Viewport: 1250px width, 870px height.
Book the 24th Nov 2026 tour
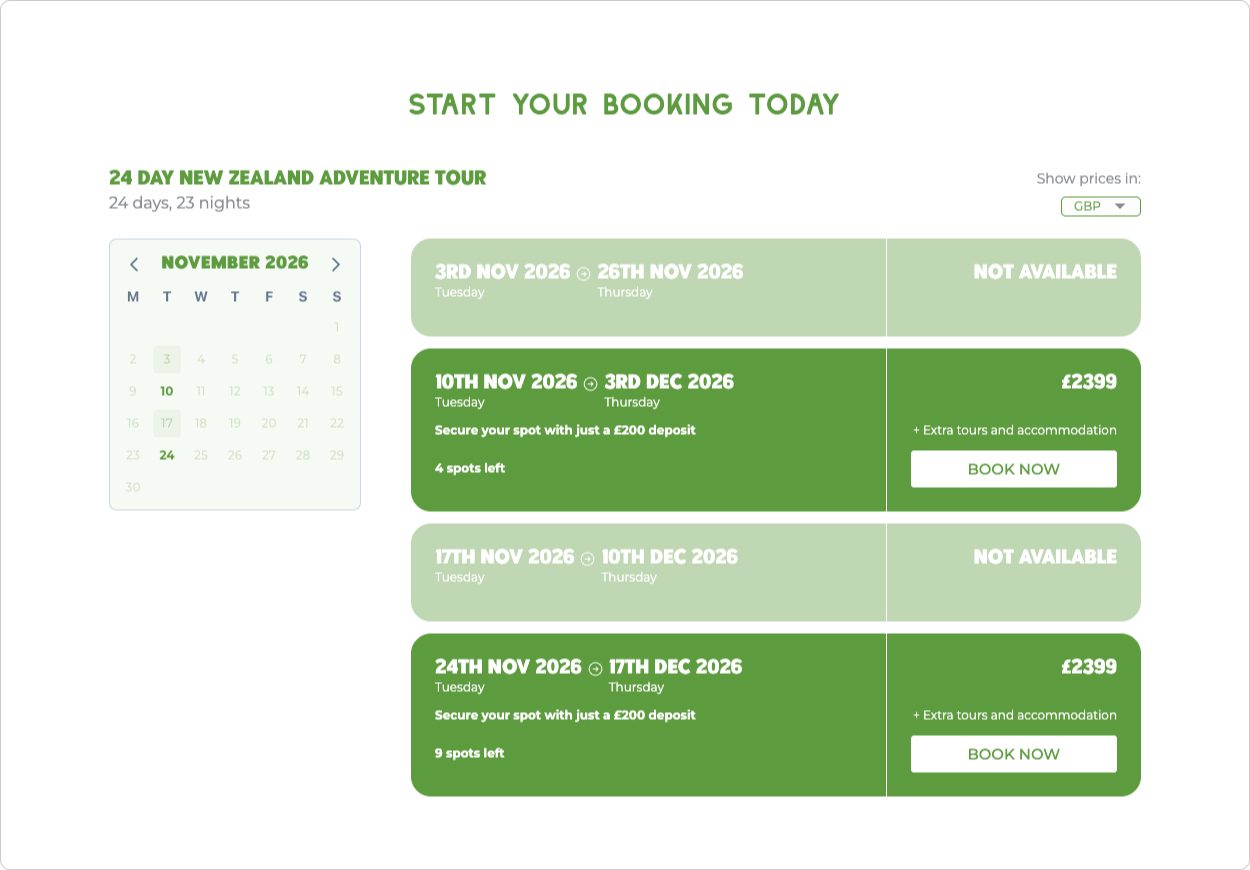click(1013, 754)
